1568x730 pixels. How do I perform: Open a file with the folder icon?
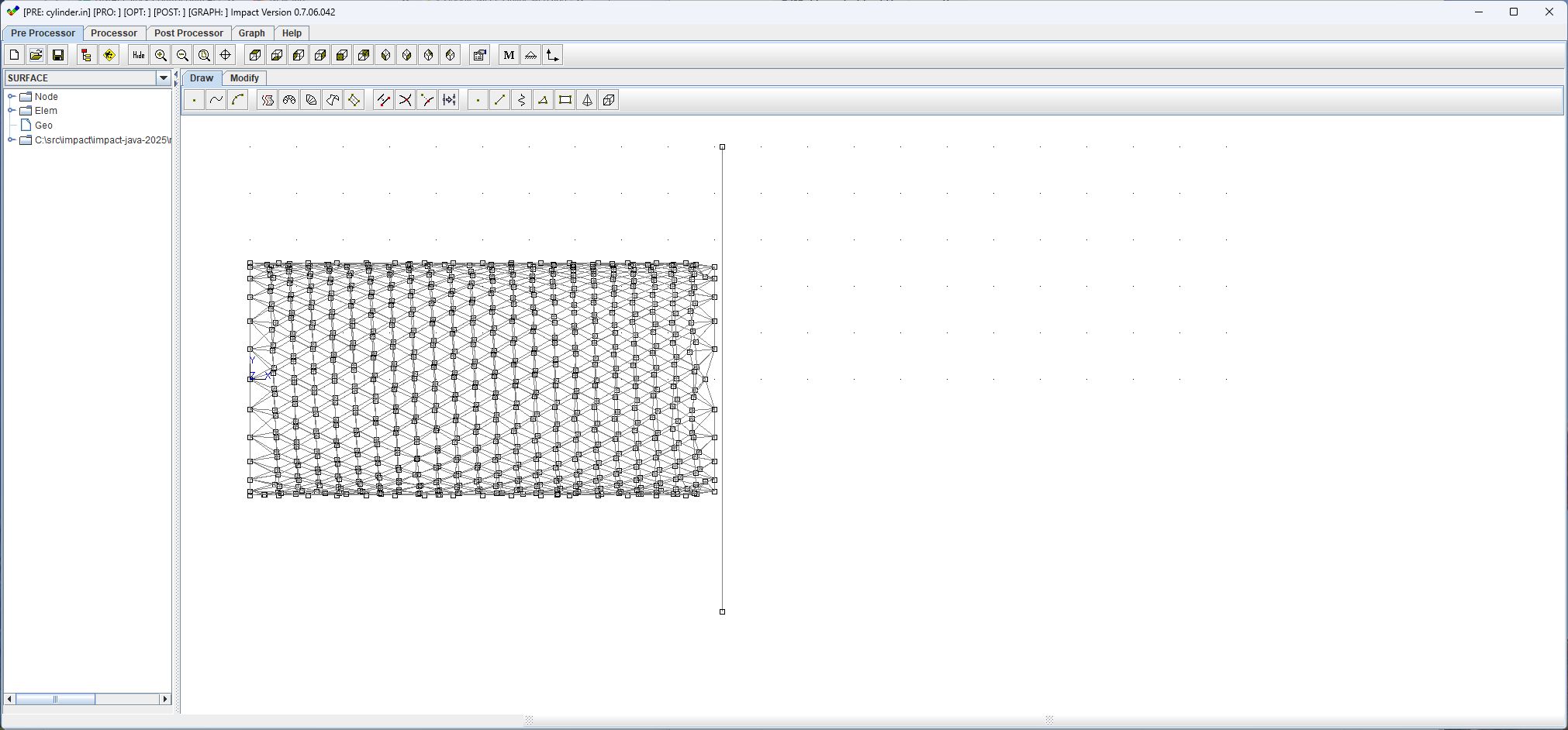point(36,55)
